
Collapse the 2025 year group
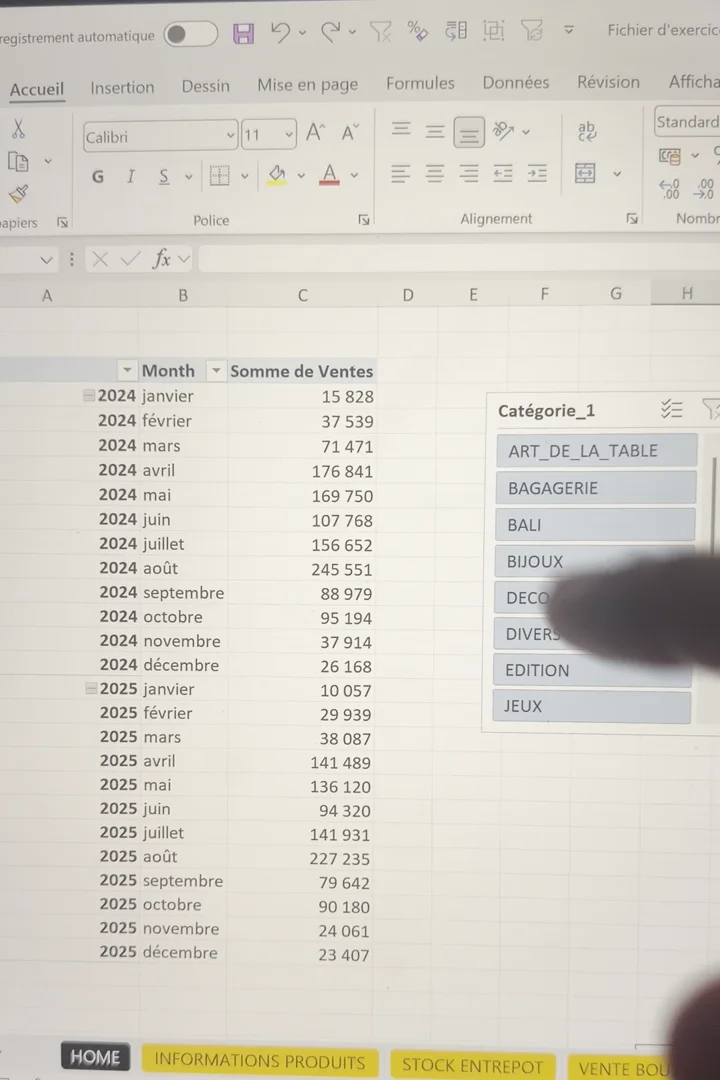[x=91, y=688]
